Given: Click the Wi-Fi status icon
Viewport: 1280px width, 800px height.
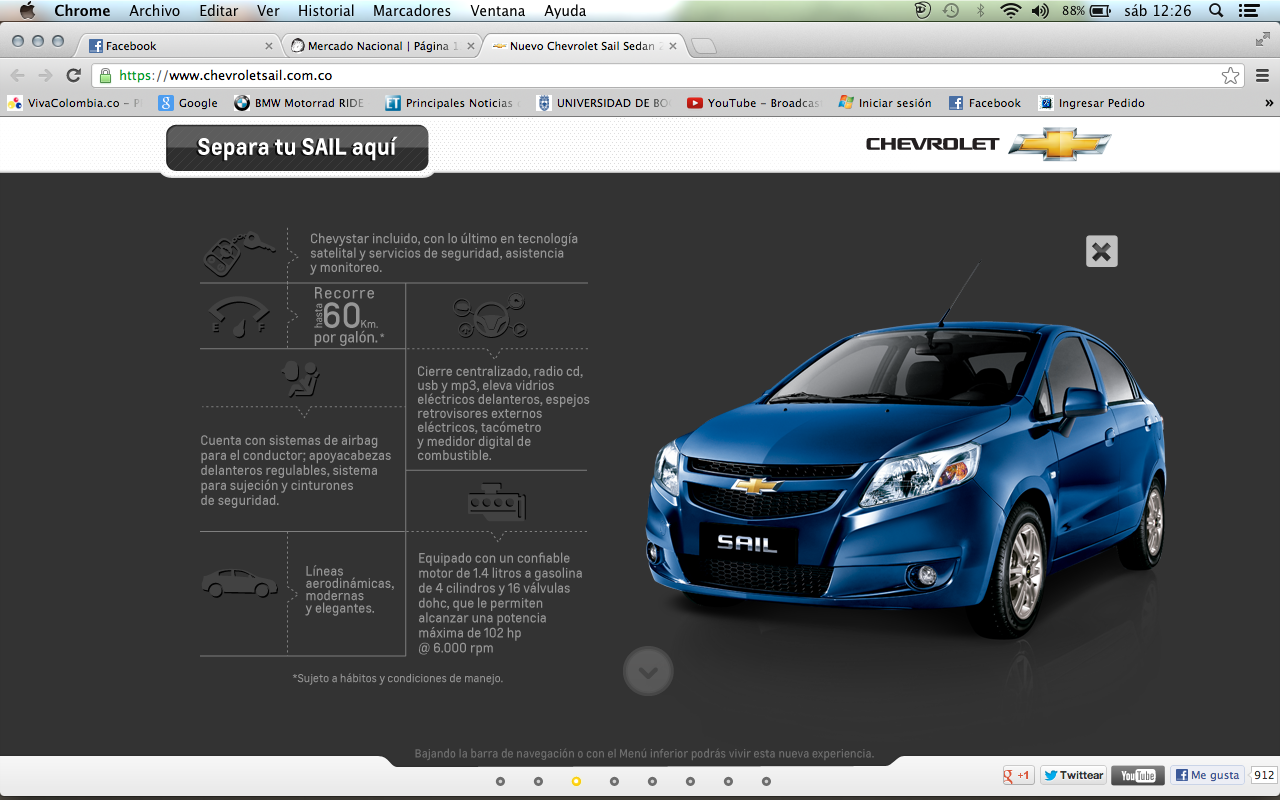Looking at the screenshot, I should coord(1010,11).
